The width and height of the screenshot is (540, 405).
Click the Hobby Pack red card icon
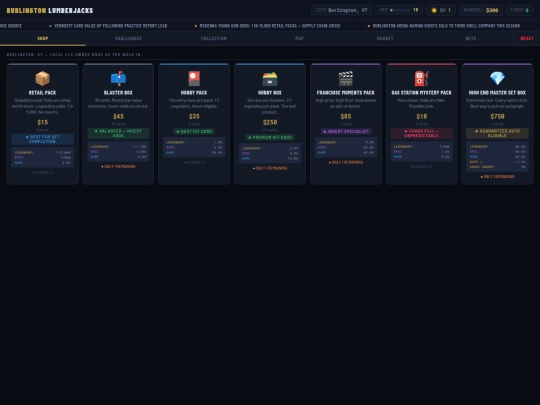194,79
